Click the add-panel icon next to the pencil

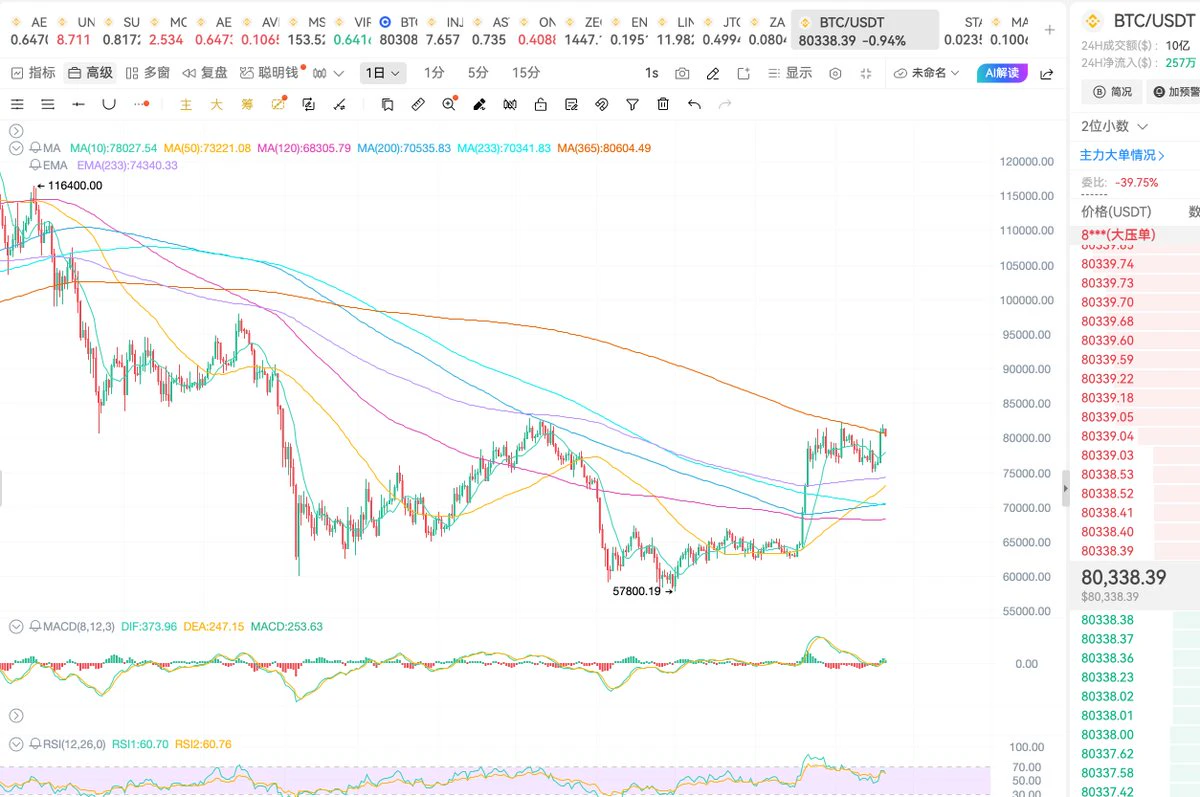coord(743,74)
